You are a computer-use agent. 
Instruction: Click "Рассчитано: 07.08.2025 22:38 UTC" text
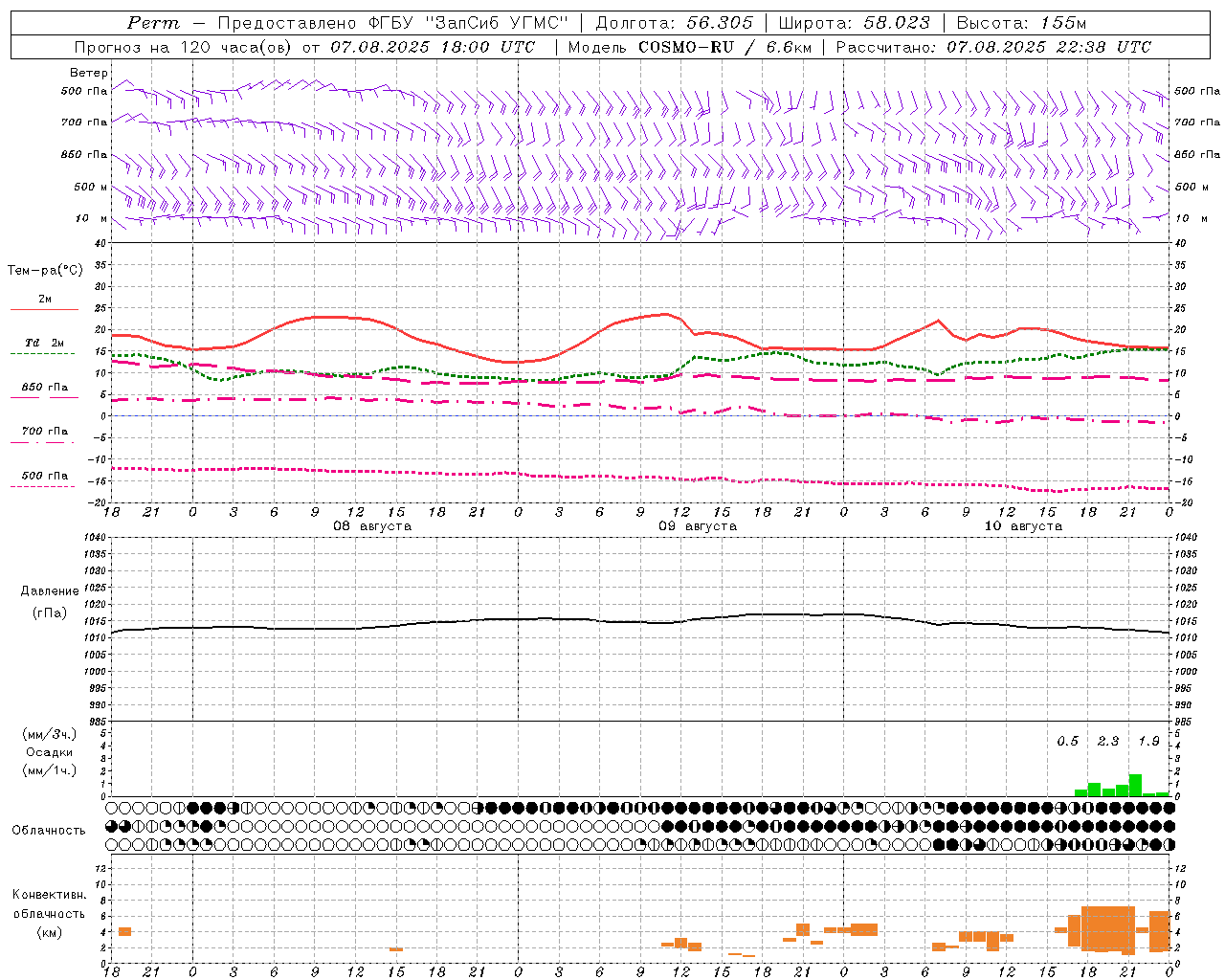point(993,47)
